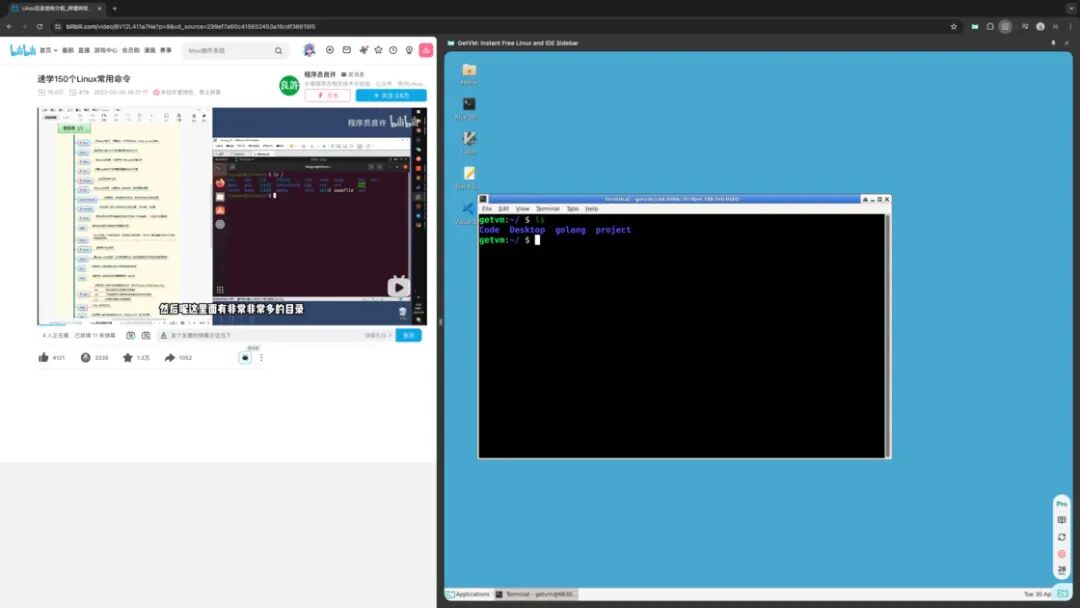Click the pink charge button for the uploader
This screenshot has height=608, width=1080.
tap(328, 95)
